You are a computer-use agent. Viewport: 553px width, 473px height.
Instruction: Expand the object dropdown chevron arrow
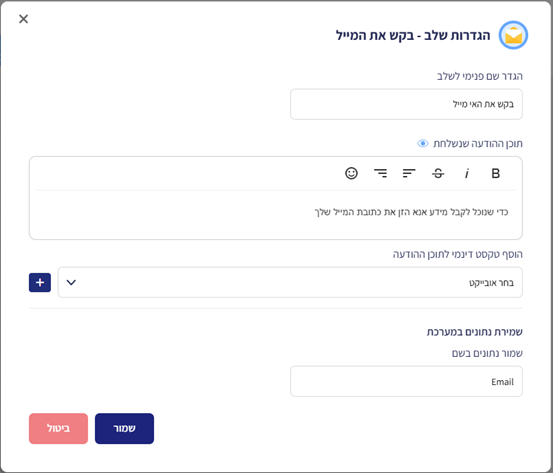71,282
